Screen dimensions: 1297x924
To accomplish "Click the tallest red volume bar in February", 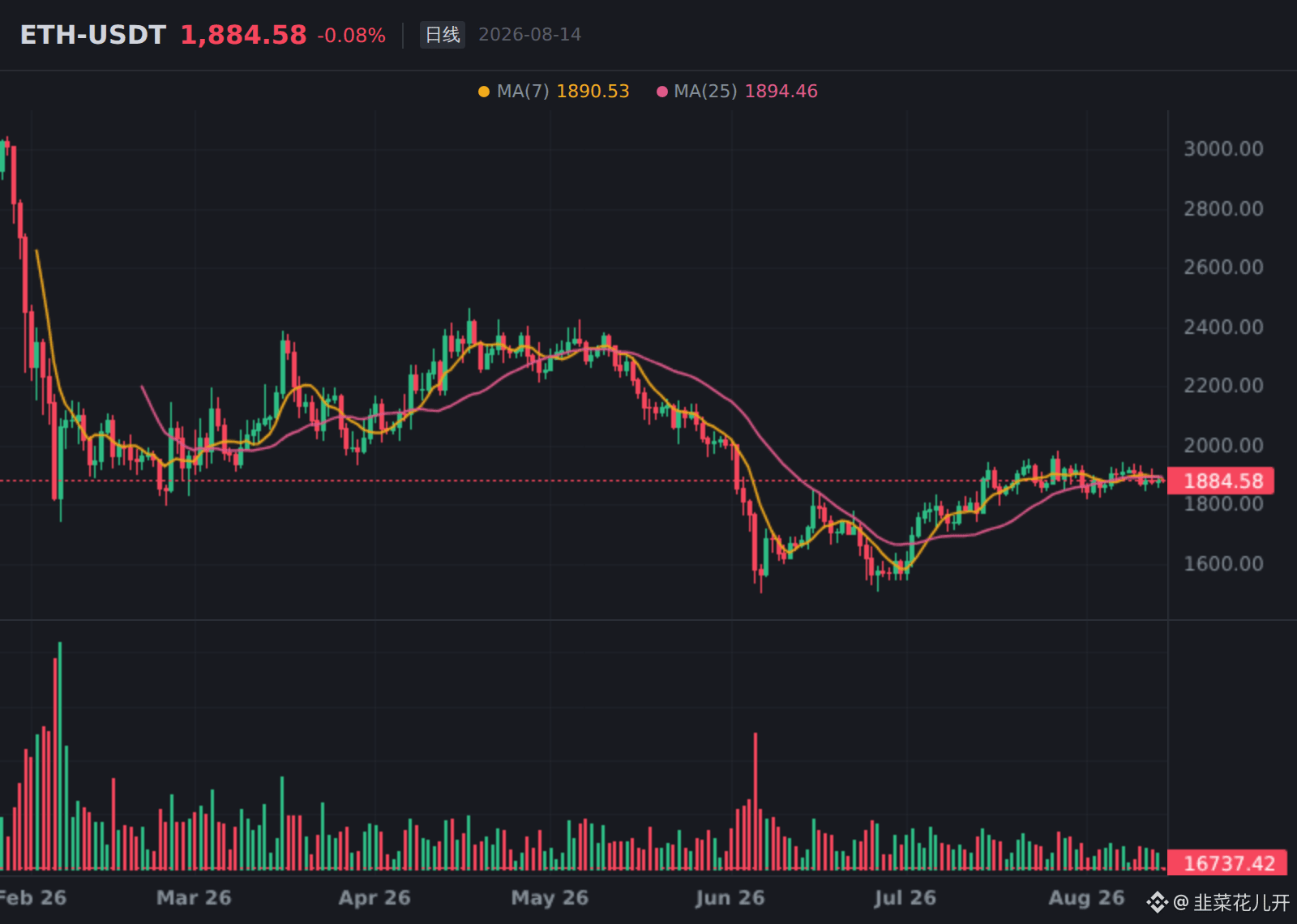I will pos(55,764).
